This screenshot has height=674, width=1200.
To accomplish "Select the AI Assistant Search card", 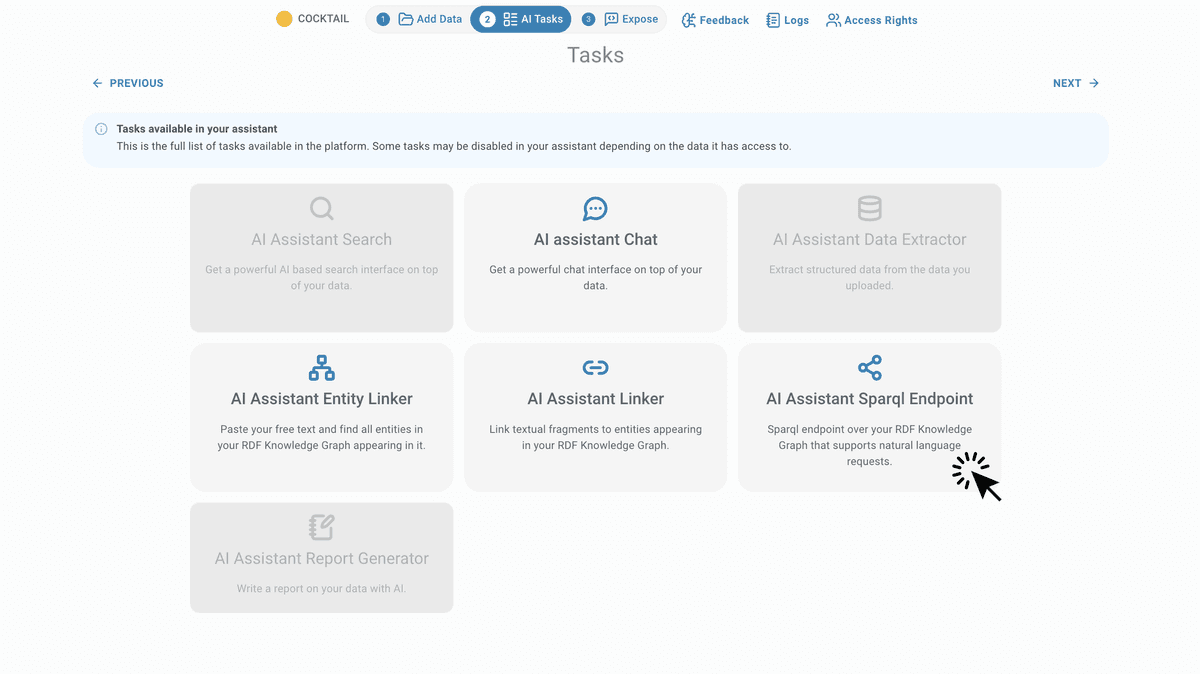I will (322, 258).
